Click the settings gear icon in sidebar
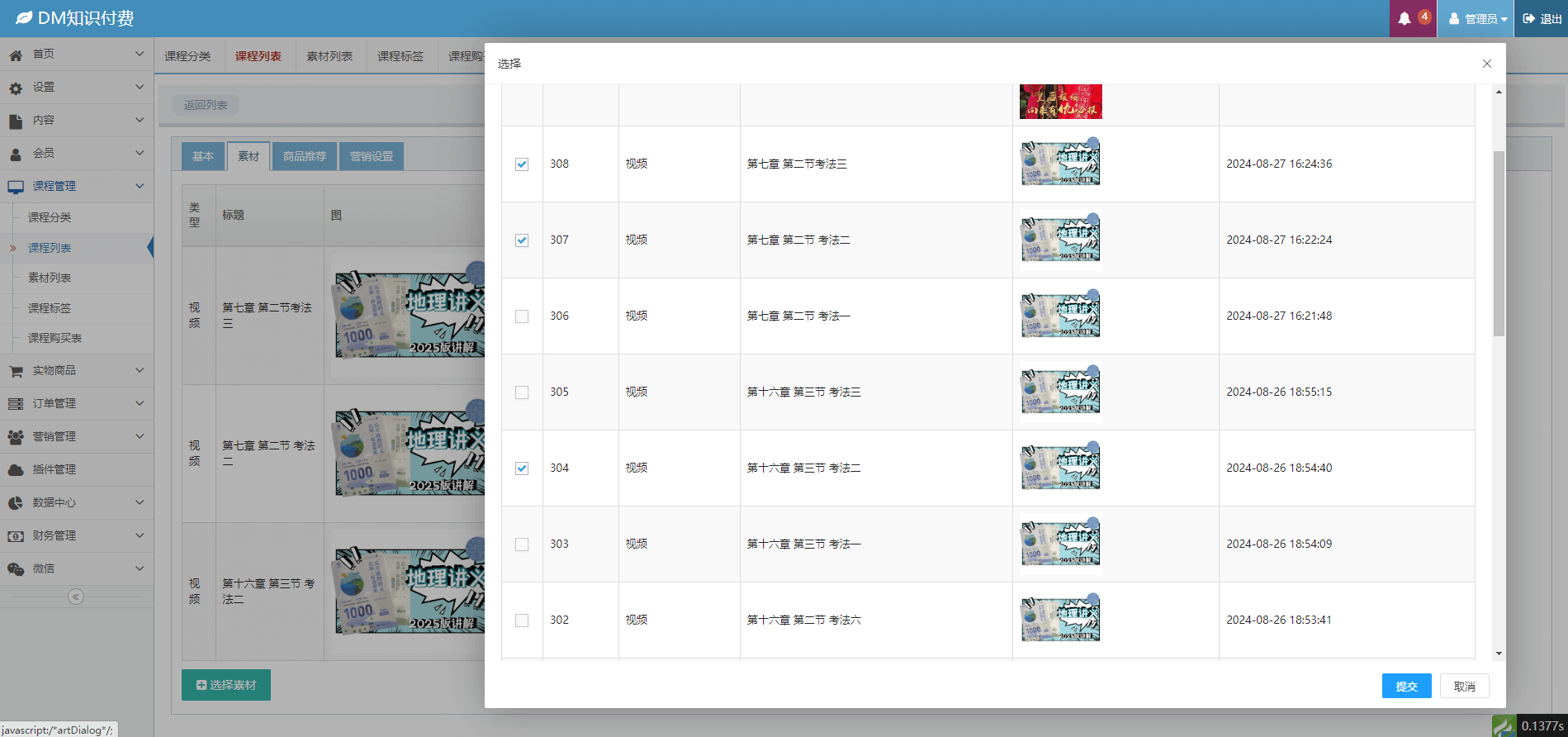 16,88
